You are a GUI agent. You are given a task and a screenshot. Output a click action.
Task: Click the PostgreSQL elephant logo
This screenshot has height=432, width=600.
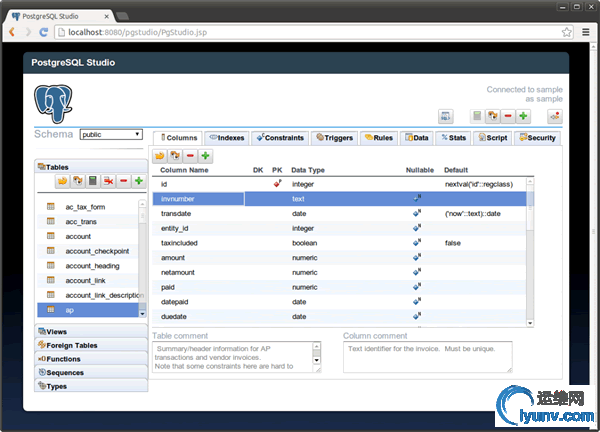coord(53,104)
